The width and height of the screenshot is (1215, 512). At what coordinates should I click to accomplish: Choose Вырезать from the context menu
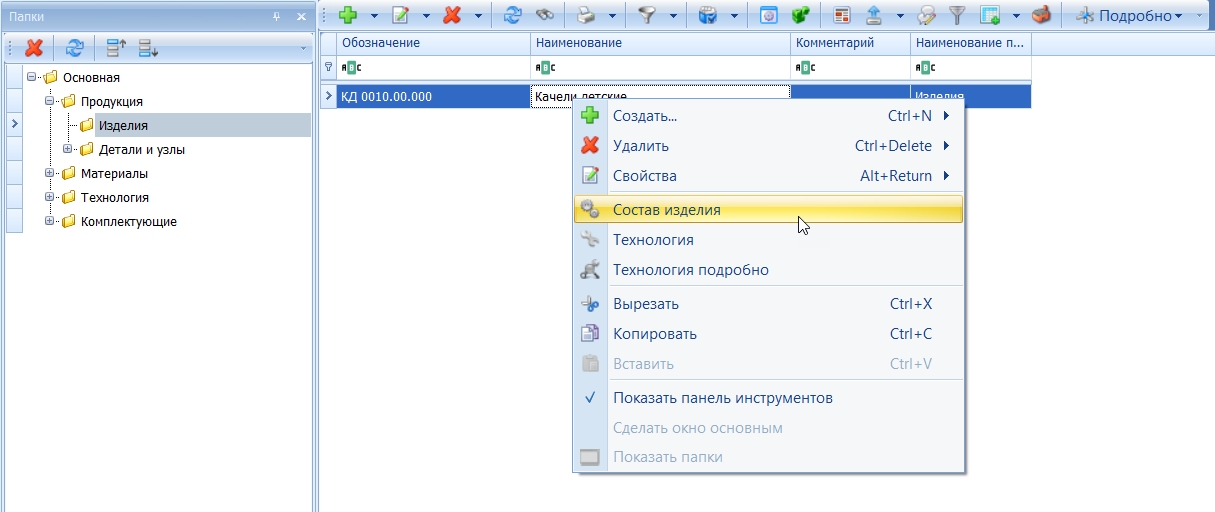coord(768,304)
